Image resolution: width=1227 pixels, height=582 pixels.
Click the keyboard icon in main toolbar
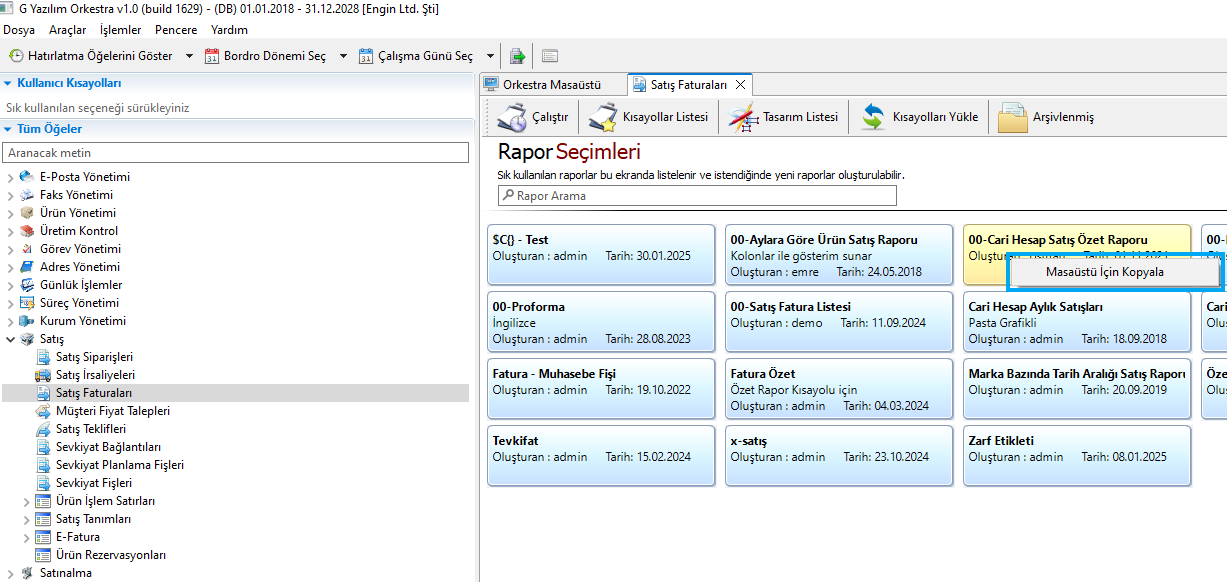point(550,56)
